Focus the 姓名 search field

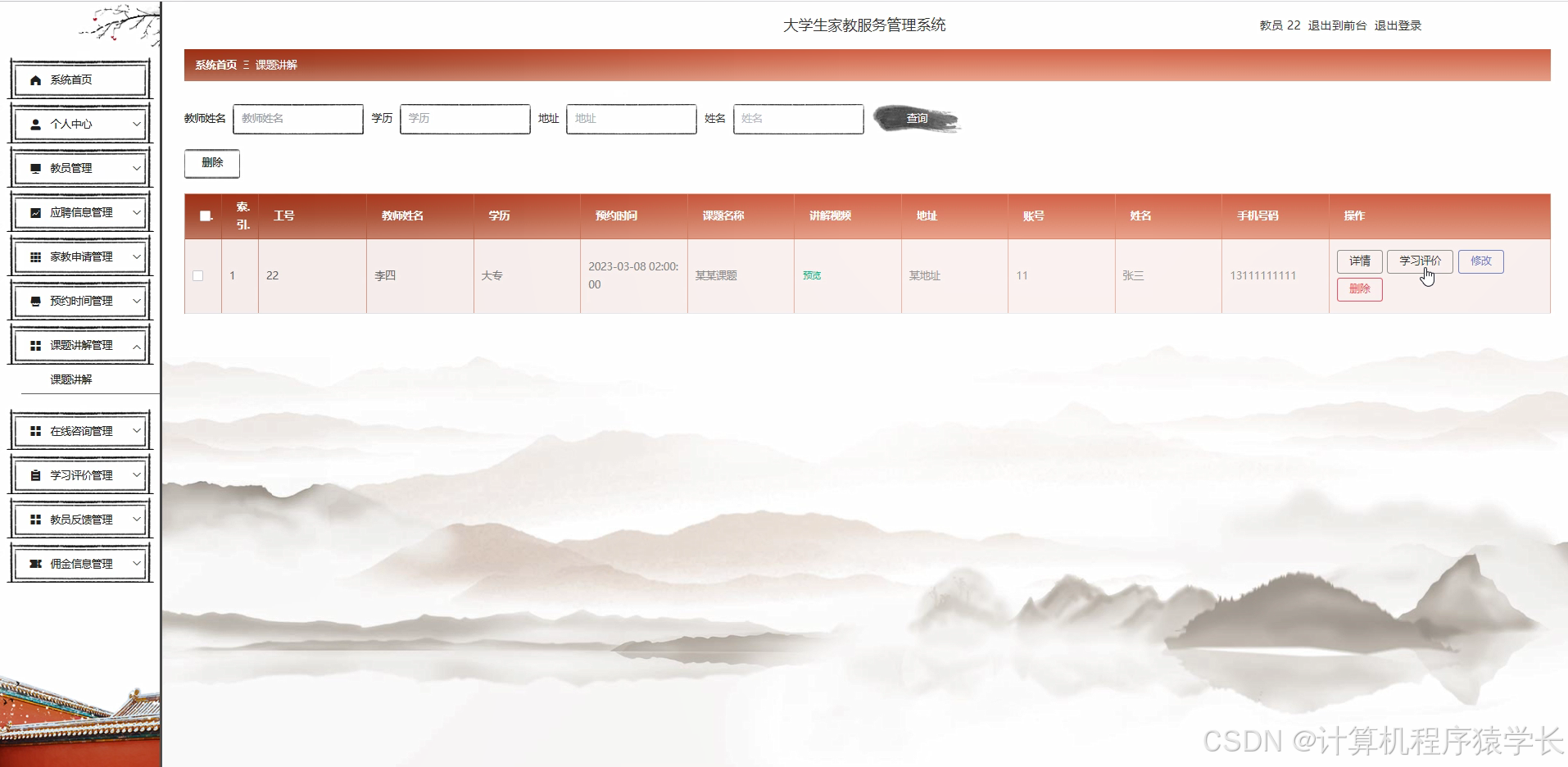click(x=799, y=119)
